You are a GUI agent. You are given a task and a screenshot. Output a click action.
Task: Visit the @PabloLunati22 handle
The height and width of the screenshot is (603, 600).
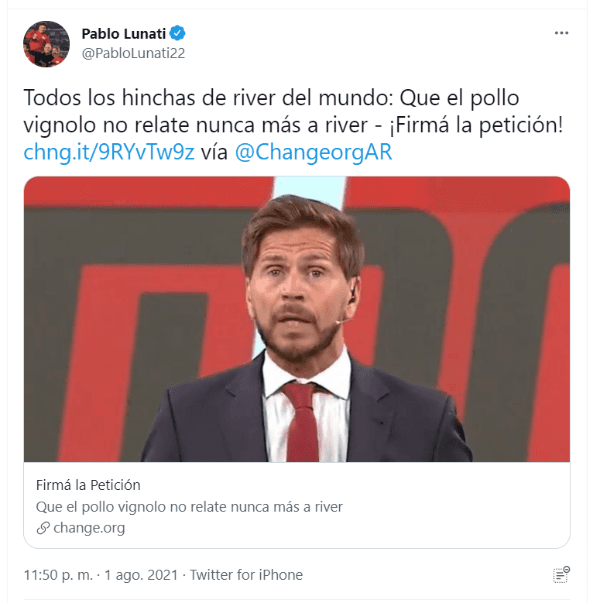(133, 53)
